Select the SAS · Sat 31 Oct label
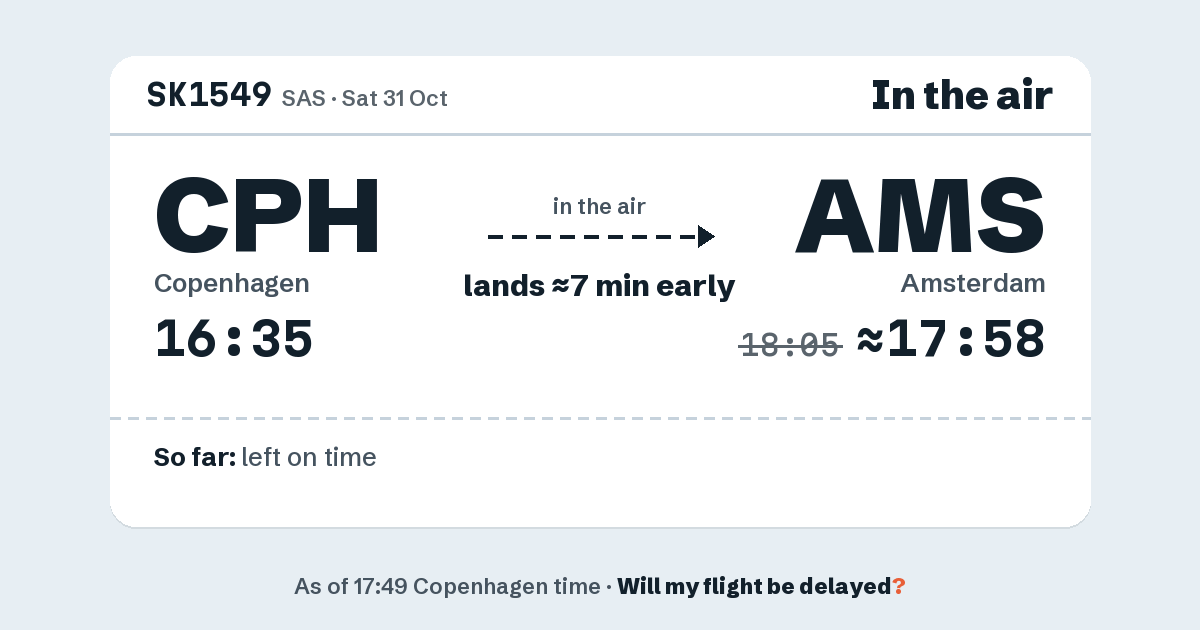This screenshot has height=630, width=1200. [365, 98]
